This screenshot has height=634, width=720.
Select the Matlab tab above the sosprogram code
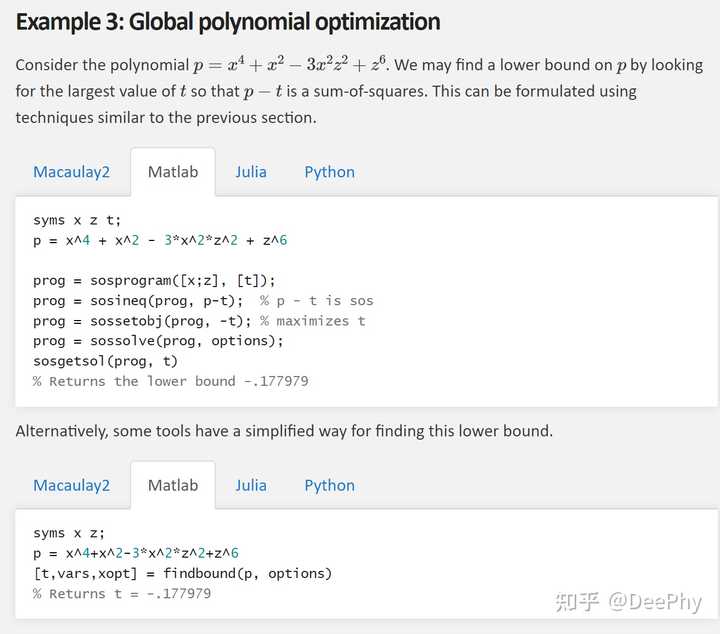(173, 172)
